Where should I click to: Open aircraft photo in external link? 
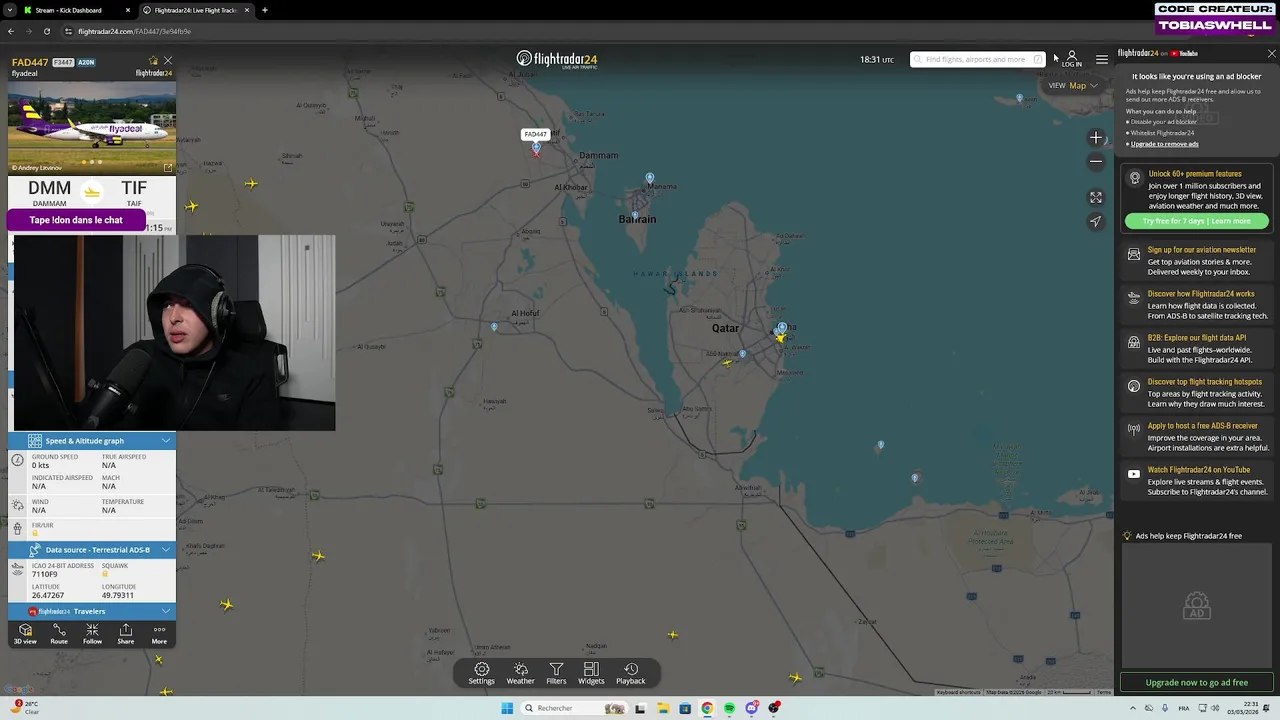click(168, 168)
